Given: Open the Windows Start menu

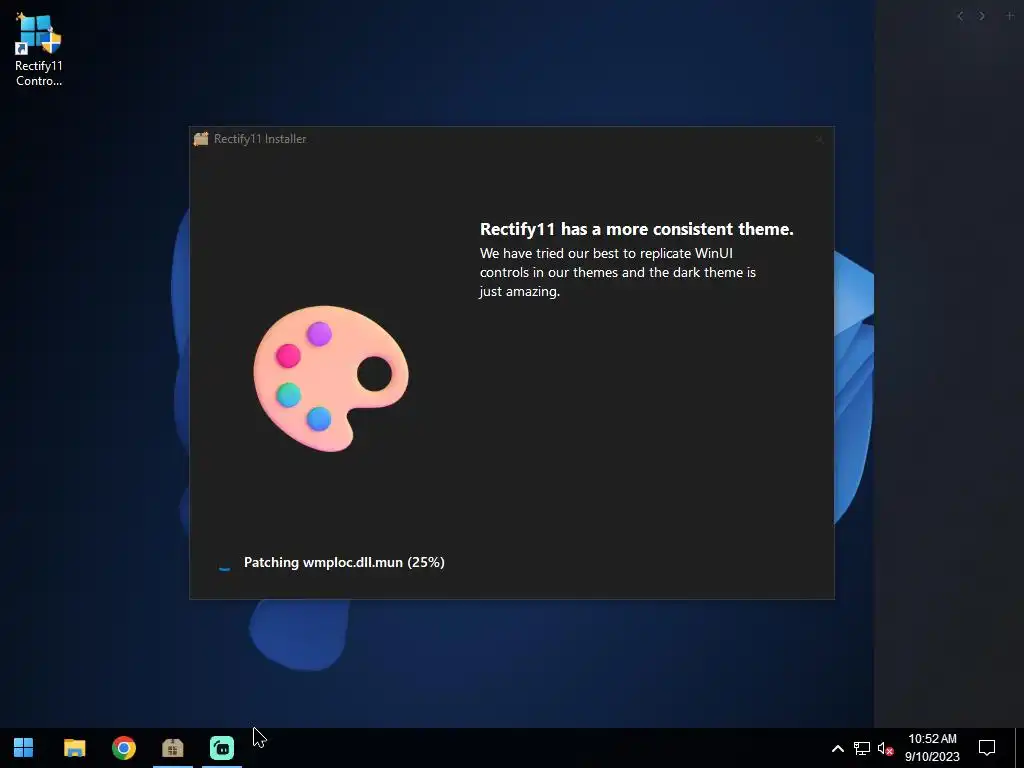Looking at the screenshot, I should [24, 748].
